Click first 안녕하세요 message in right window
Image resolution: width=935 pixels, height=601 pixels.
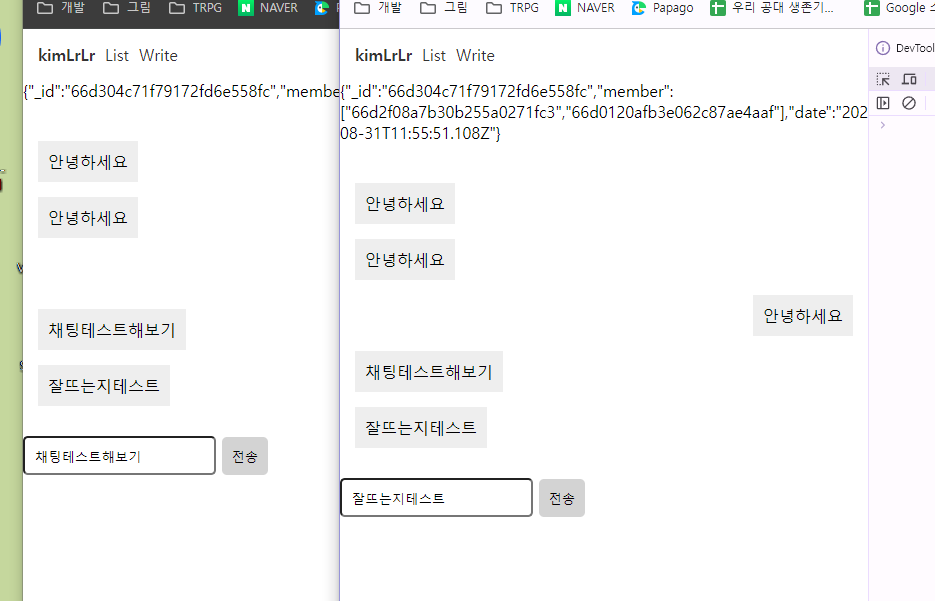405,204
